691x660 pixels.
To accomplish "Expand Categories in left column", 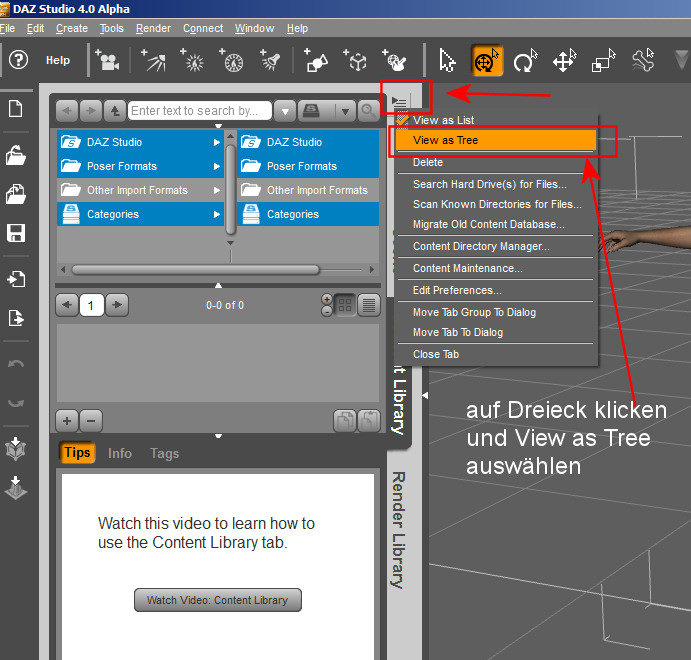I will pos(216,214).
